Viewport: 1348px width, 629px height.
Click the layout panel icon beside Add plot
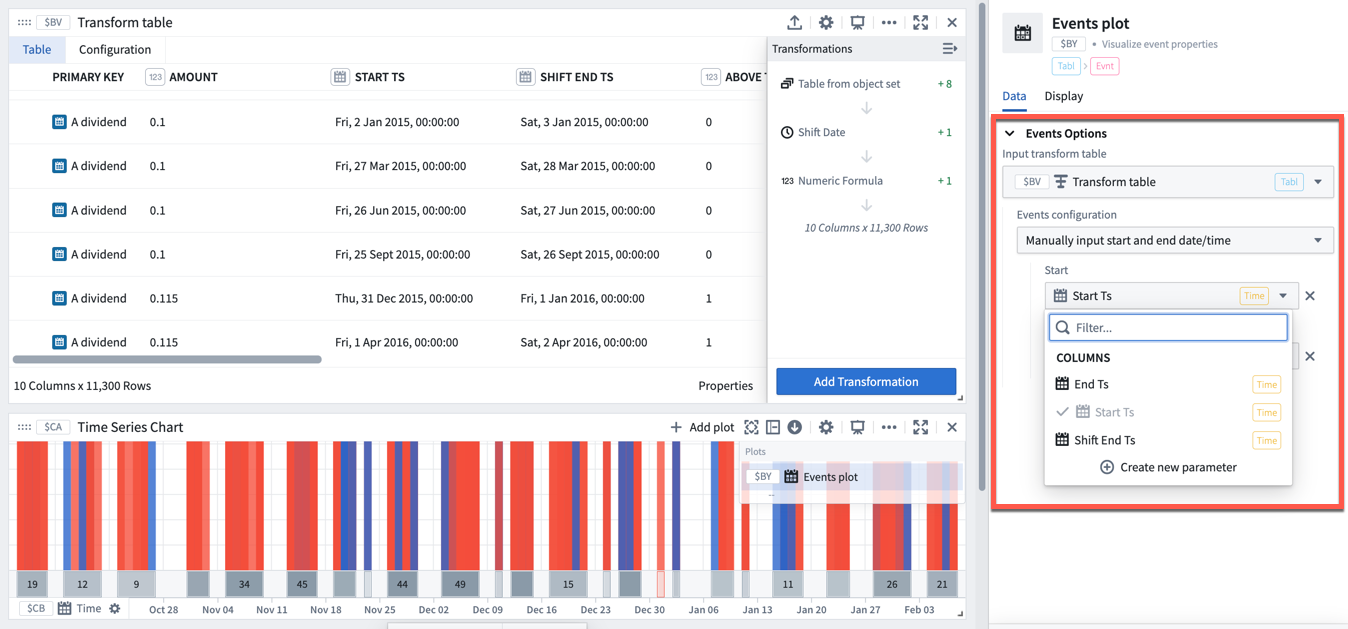pos(773,427)
